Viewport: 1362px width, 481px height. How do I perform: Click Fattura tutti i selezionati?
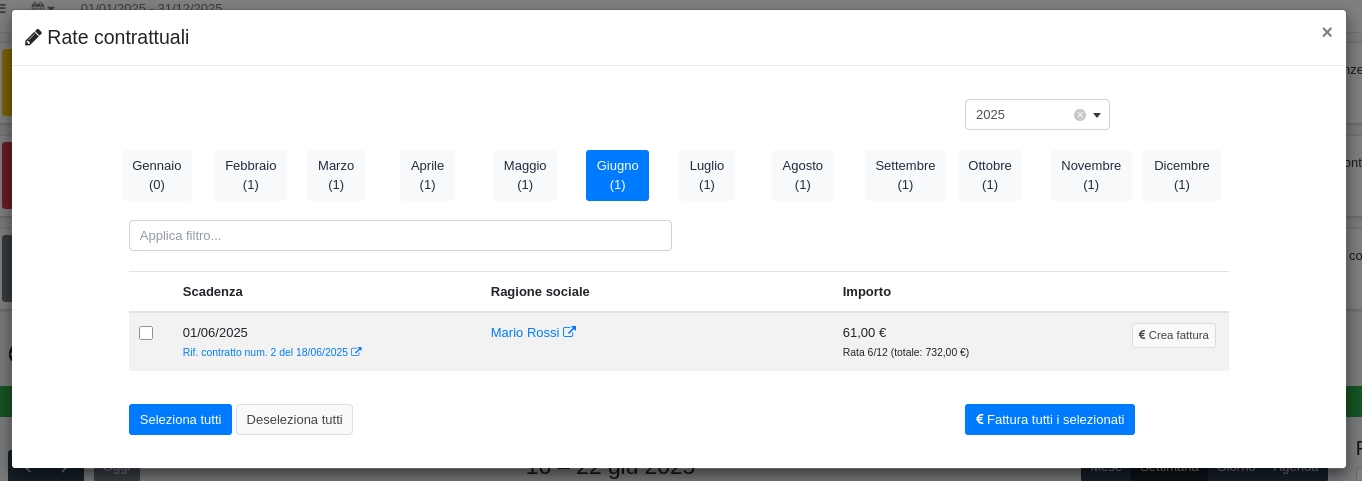tap(1049, 419)
